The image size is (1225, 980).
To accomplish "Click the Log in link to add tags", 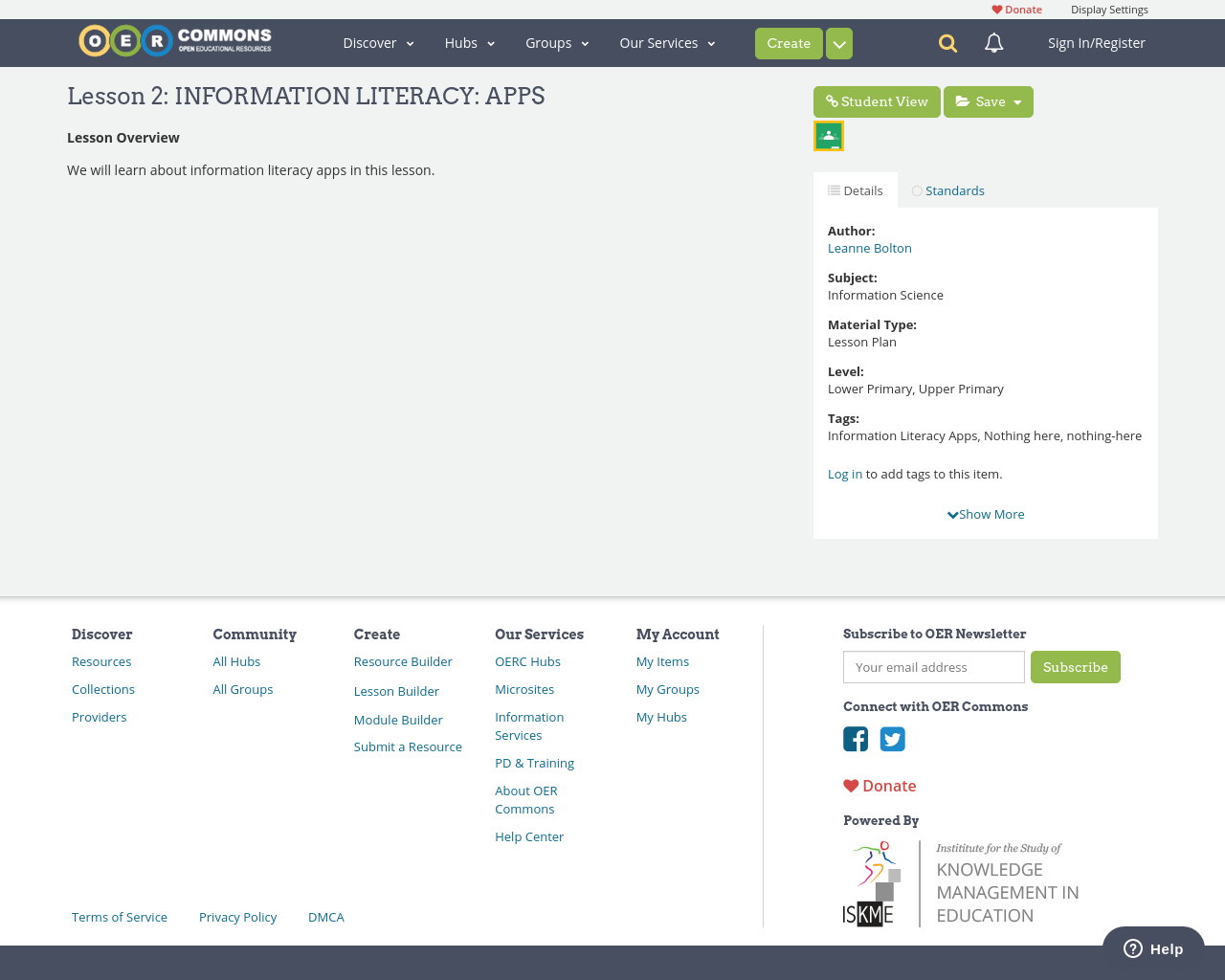I will tap(844, 473).
